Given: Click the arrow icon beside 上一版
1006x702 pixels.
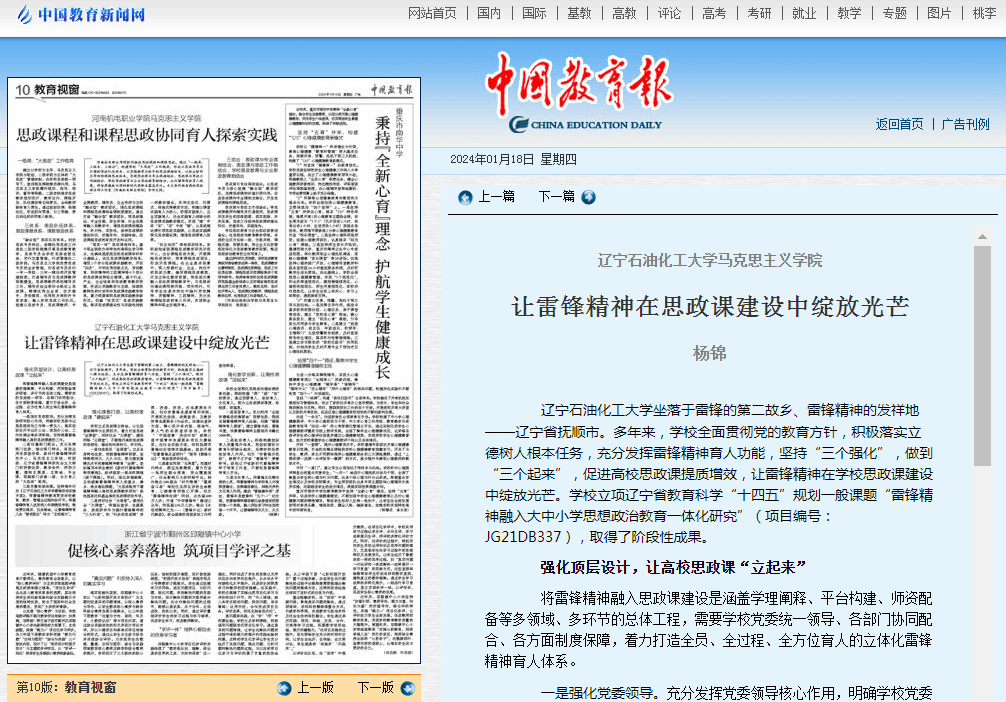Looking at the screenshot, I should click(x=284, y=688).
